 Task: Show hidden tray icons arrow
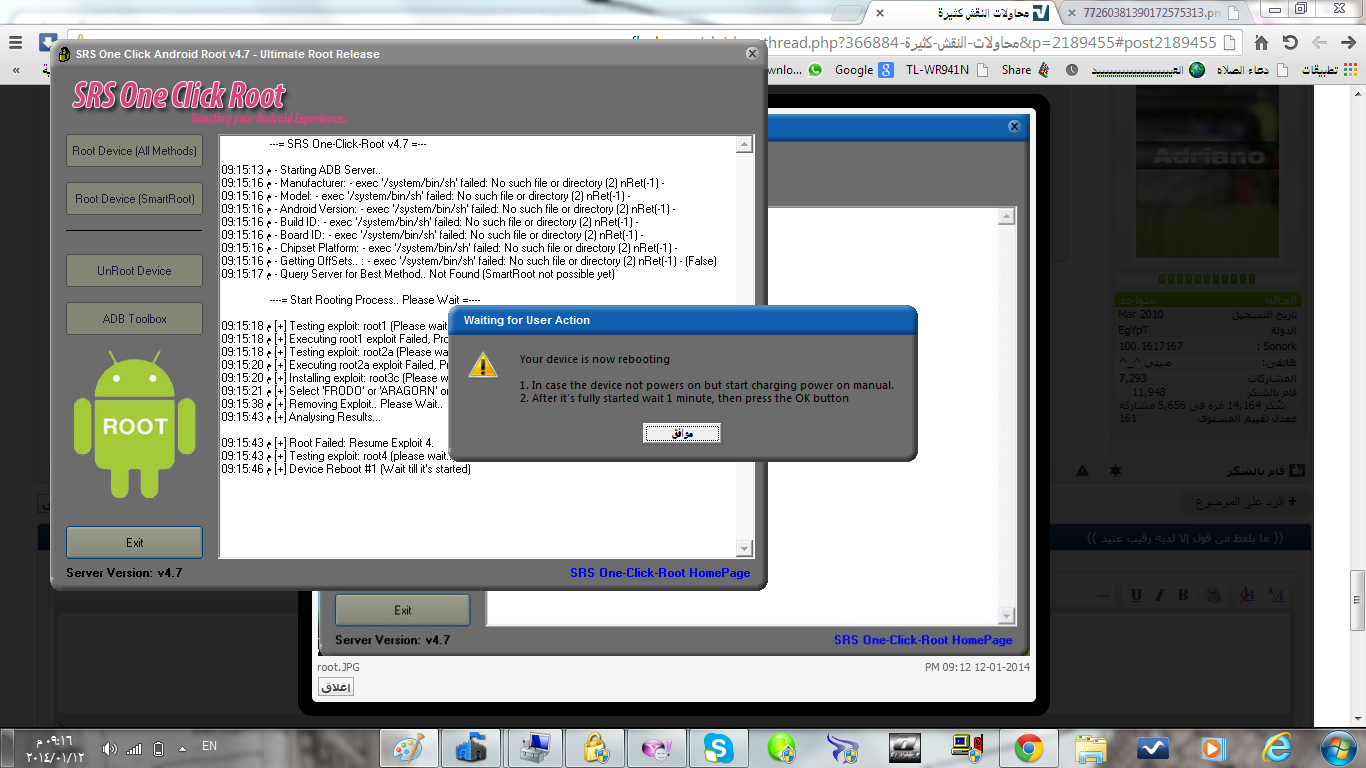(x=182, y=747)
